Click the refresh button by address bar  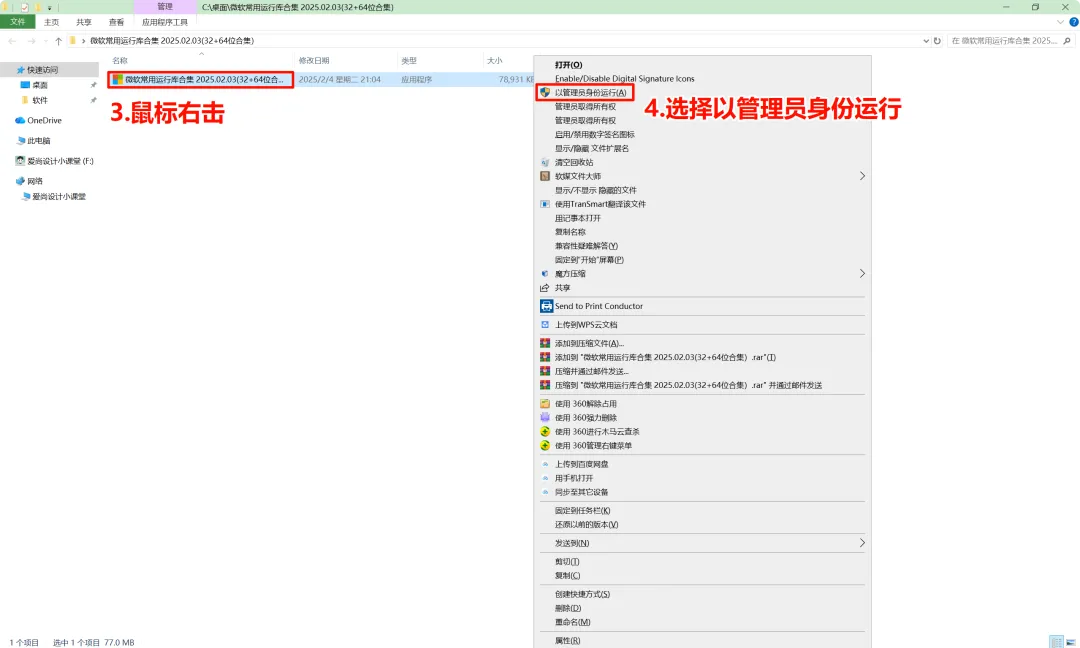click(x=937, y=41)
